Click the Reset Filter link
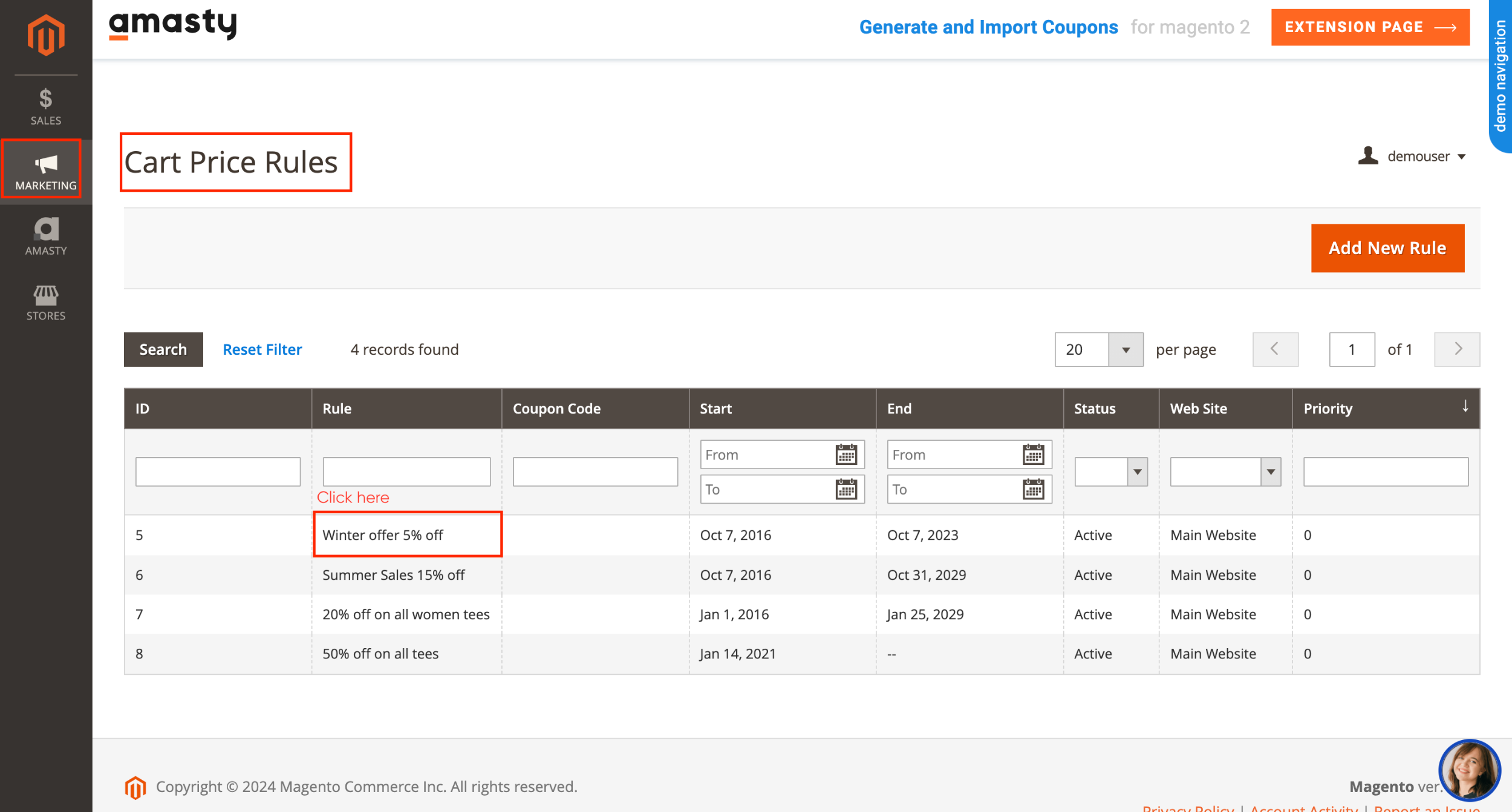1512x812 pixels. 262,349
